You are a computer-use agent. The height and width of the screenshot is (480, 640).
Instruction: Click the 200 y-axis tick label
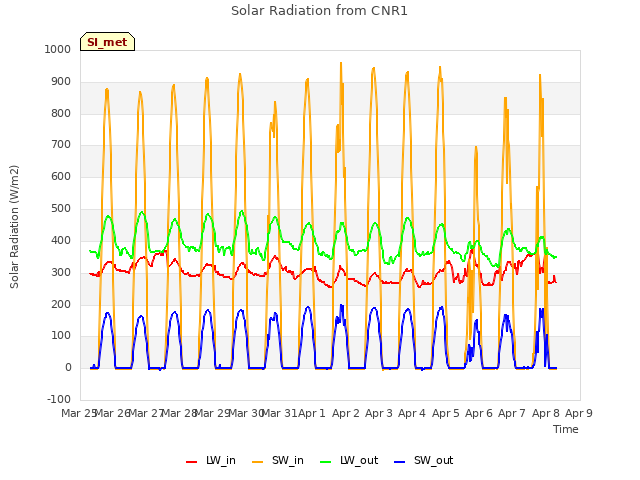click(61, 304)
